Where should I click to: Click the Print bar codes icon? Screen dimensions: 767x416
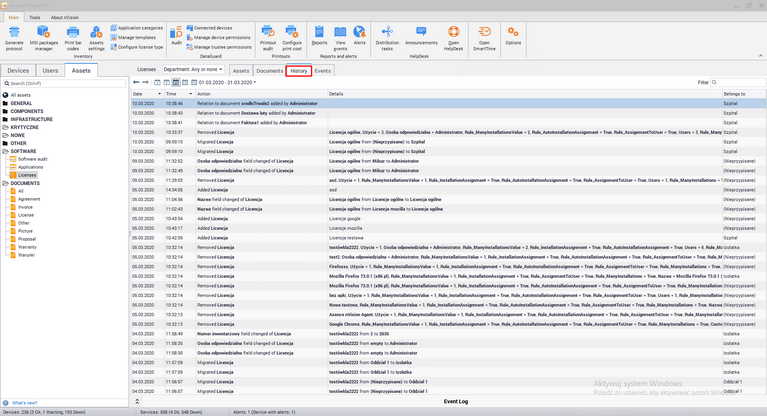coord(73,33)
